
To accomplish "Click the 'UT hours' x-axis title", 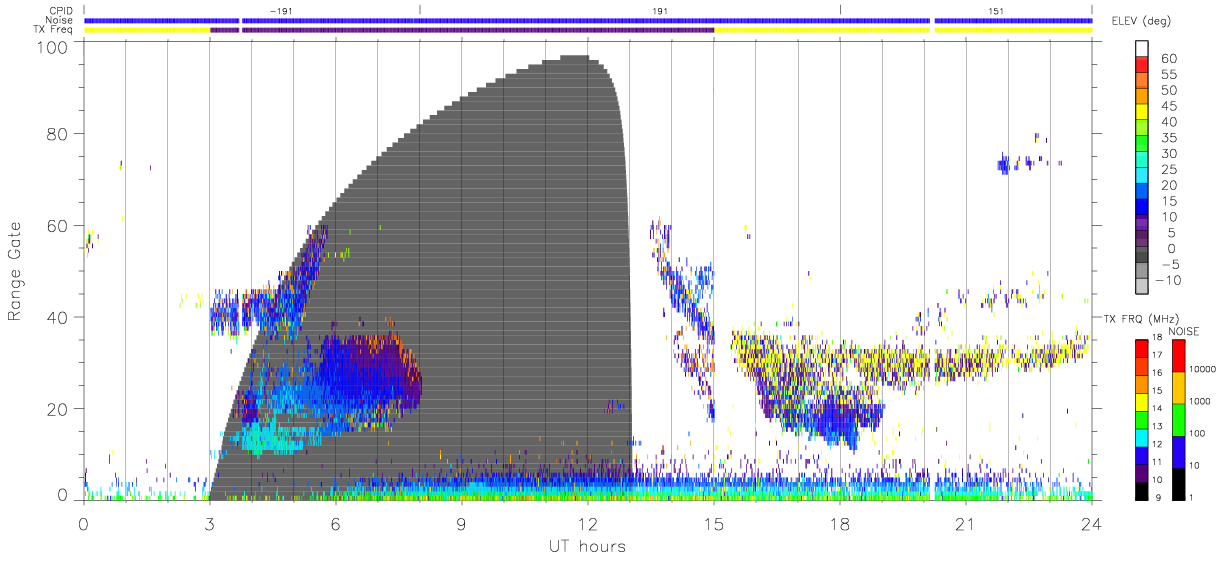I will [x=587, y=546].
